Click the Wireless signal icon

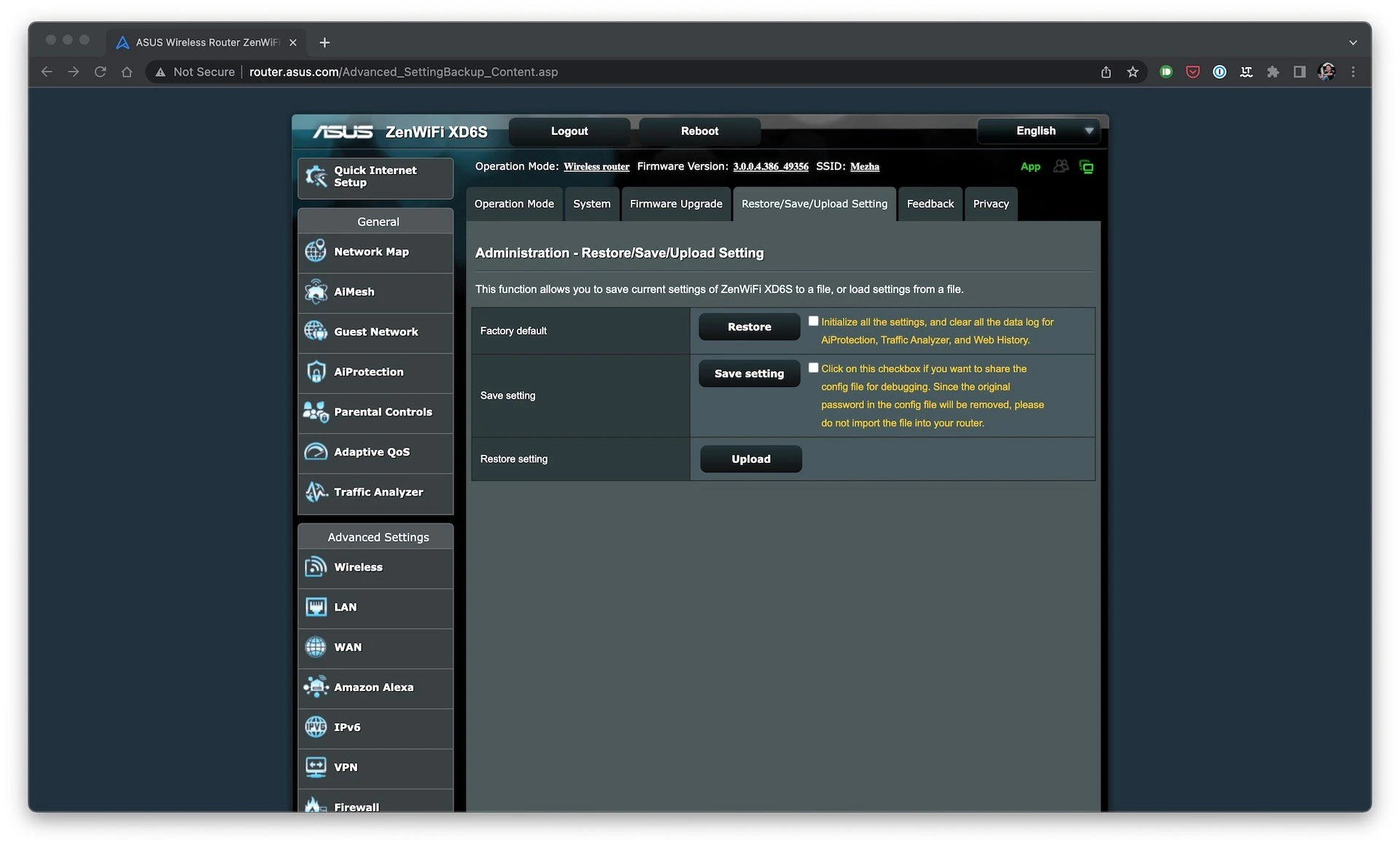pyautogui.click(x=316, y=567)
